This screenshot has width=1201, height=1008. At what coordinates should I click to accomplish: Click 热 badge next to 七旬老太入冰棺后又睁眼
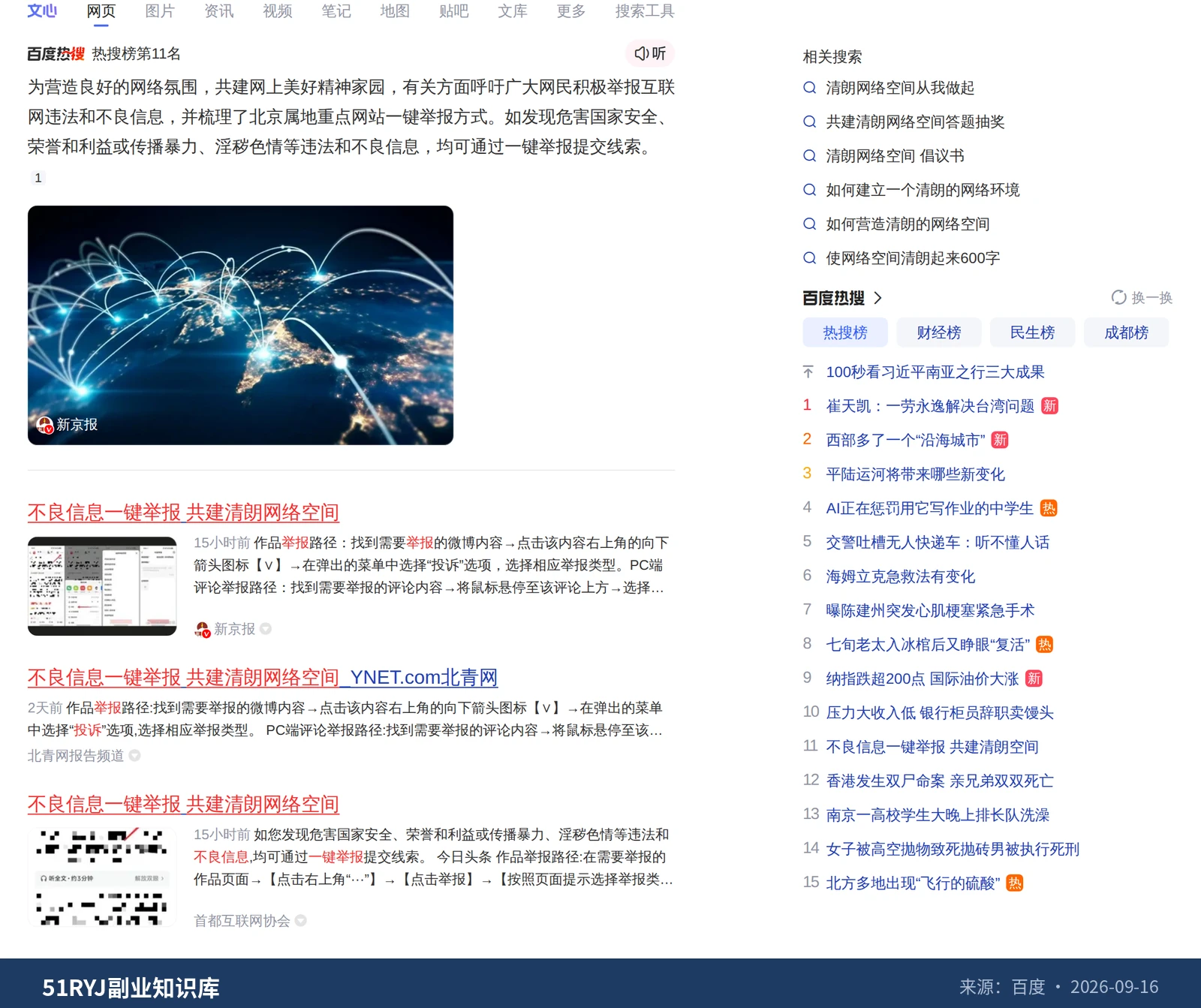pyautogui.click(x=1044, y=645)
